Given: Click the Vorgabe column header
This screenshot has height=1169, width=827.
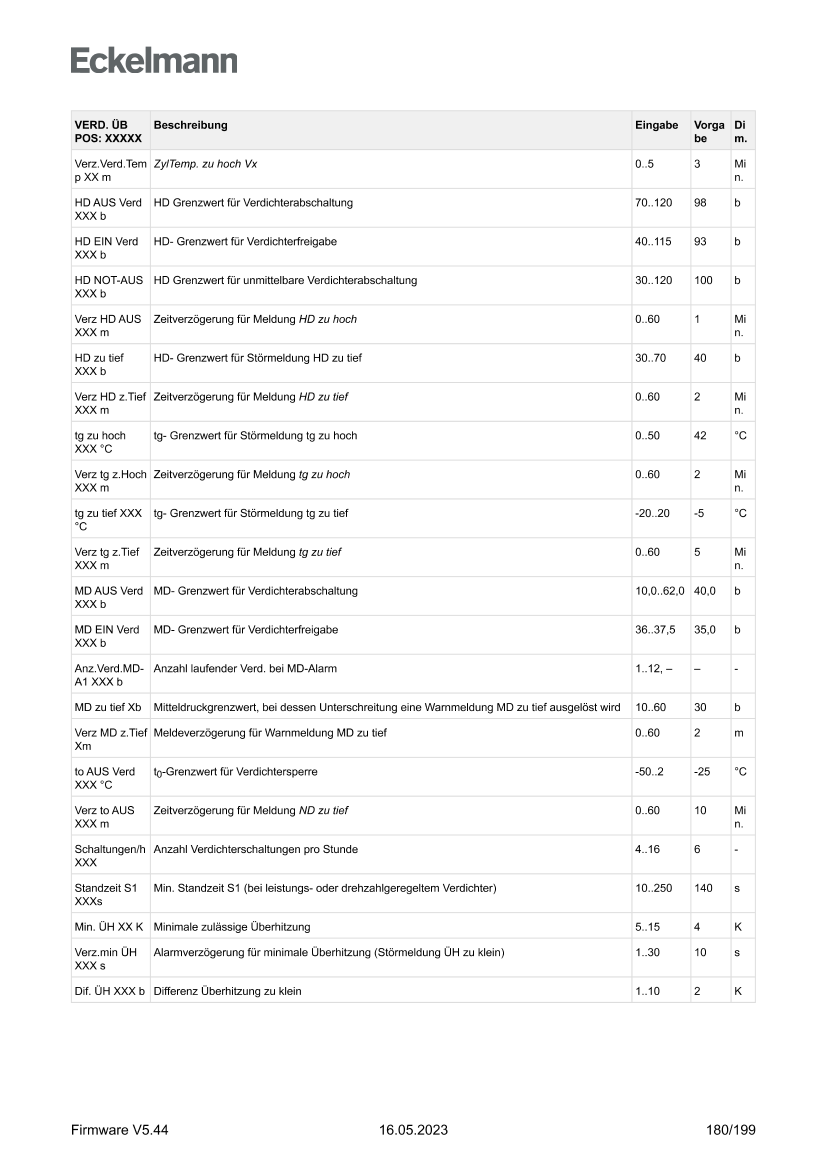Looking at the screenshot, I should pyautogui.click(x=708, y=132).
